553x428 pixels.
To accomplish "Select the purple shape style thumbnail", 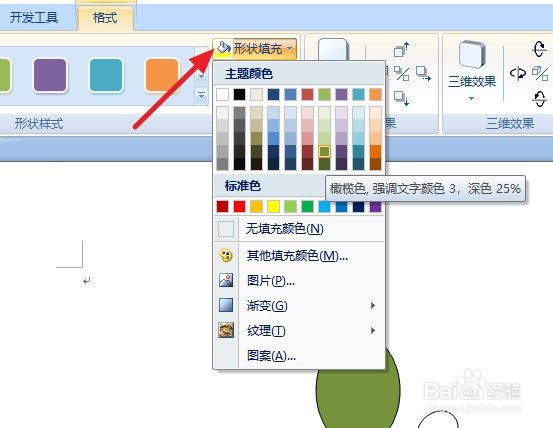I will pyautogui.click(x=50, y=75).
